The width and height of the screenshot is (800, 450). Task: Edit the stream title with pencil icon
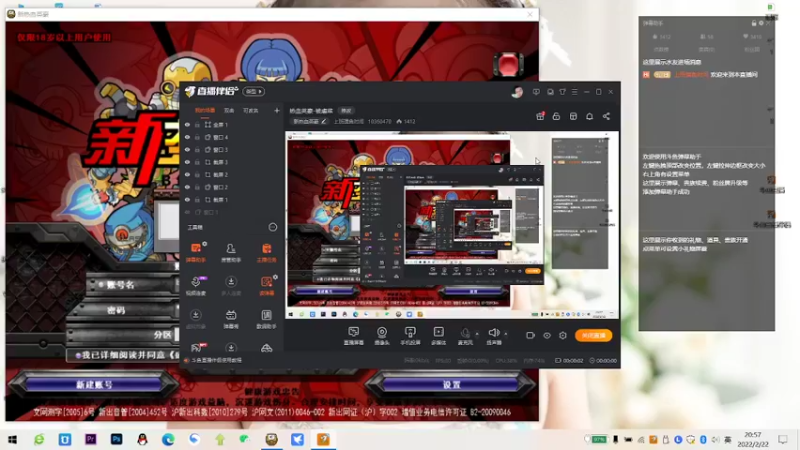[x=323, y=121]
